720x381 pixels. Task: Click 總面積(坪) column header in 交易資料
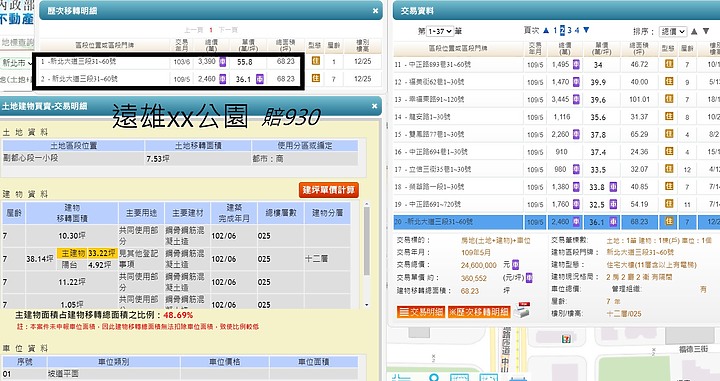(x=639, y=48)
